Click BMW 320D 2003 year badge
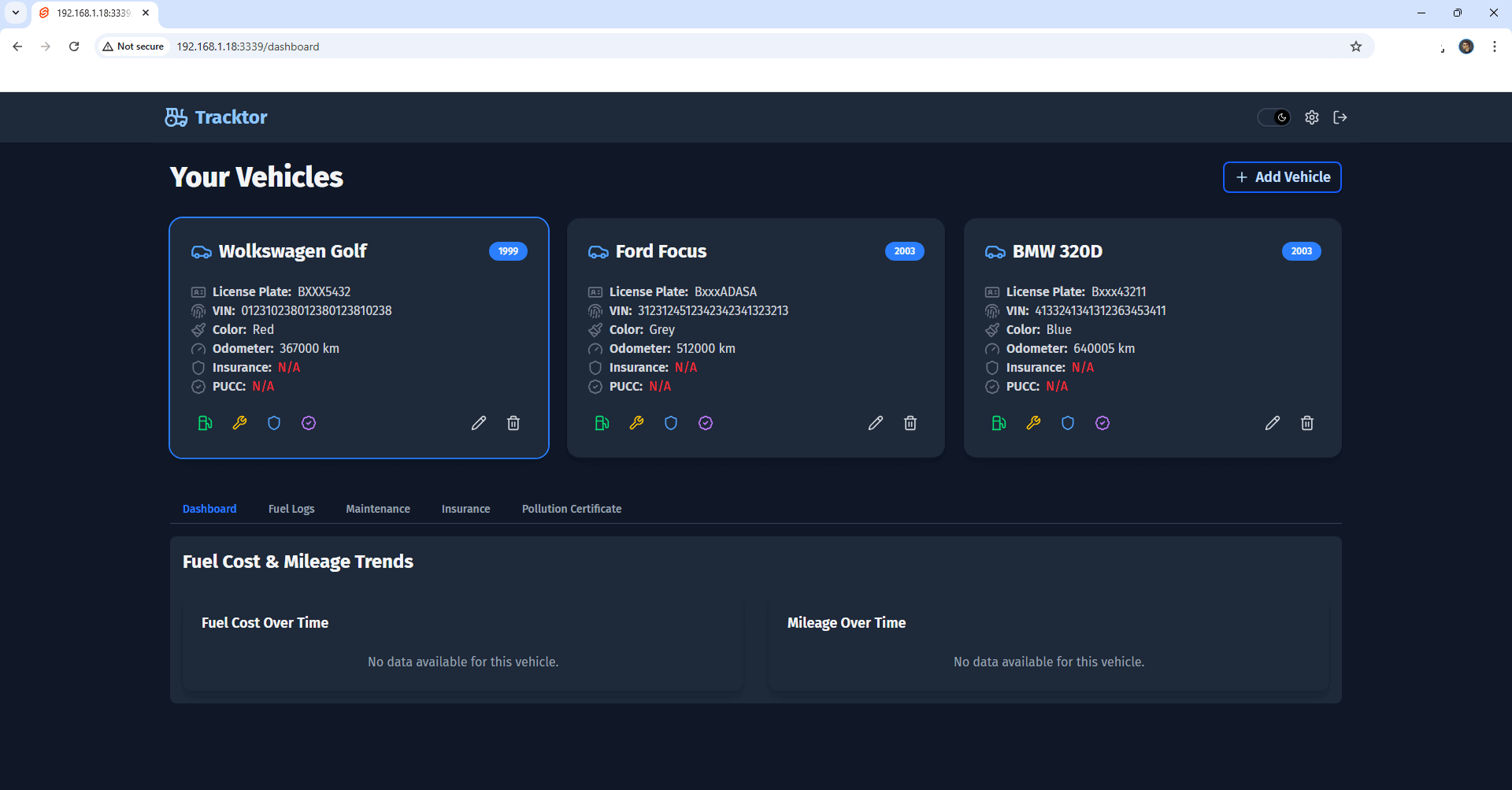The height and width of the screenshot is (790, 1512). (1302, 251)
